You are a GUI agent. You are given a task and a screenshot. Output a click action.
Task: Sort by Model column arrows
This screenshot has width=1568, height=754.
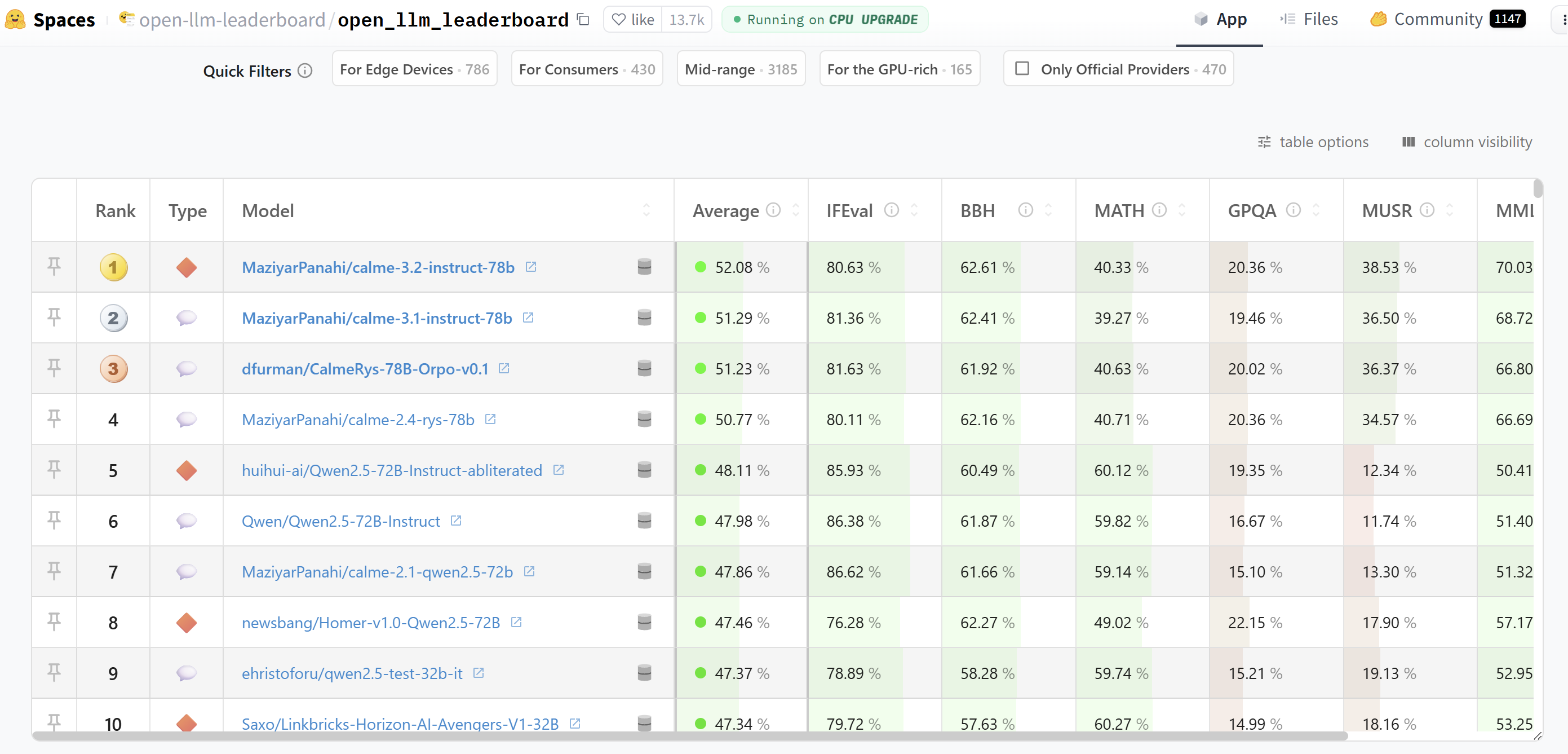(646, 210)
